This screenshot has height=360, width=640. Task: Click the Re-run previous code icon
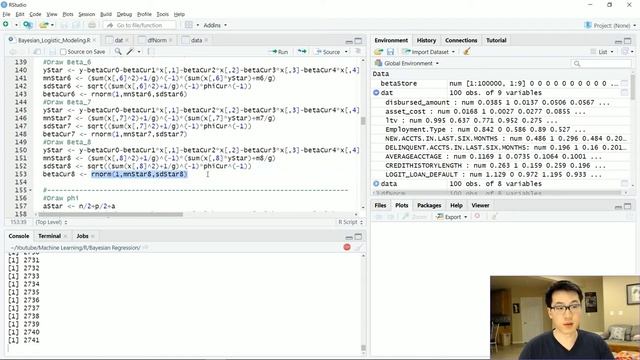[x=302, y=51]
